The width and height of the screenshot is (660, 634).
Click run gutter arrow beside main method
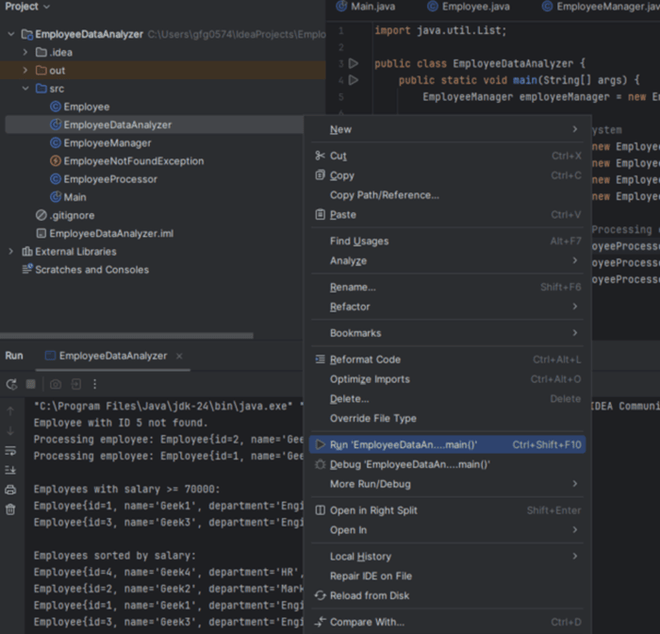pos(353,79)
